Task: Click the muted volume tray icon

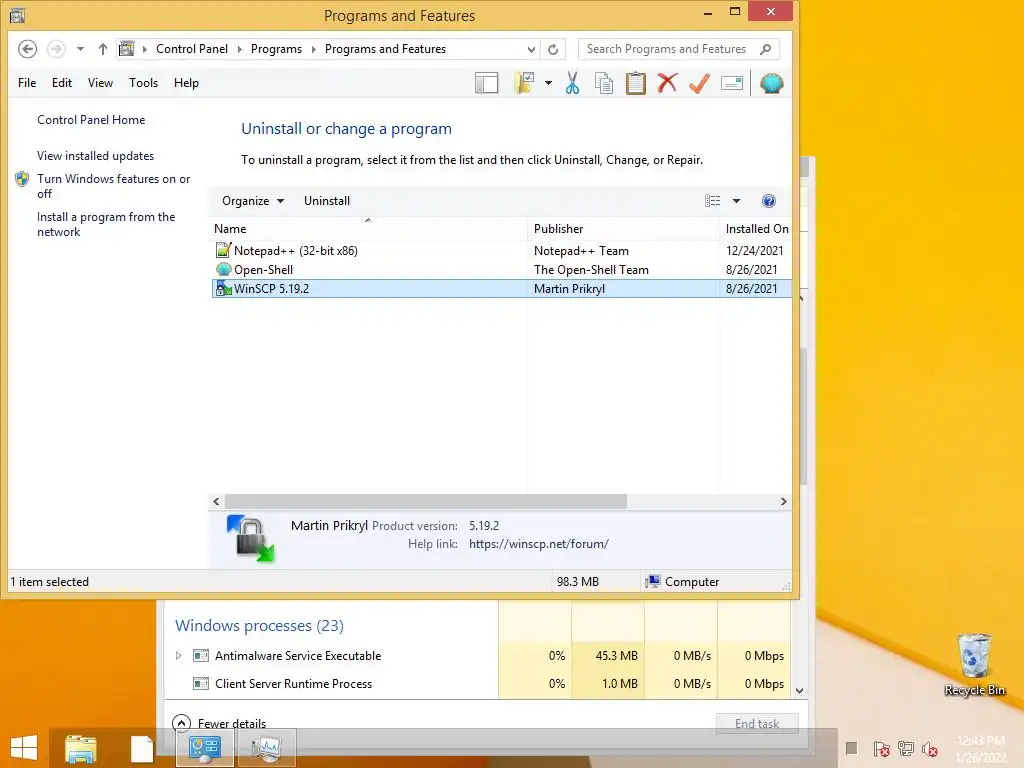Action: tap(930, 749)
